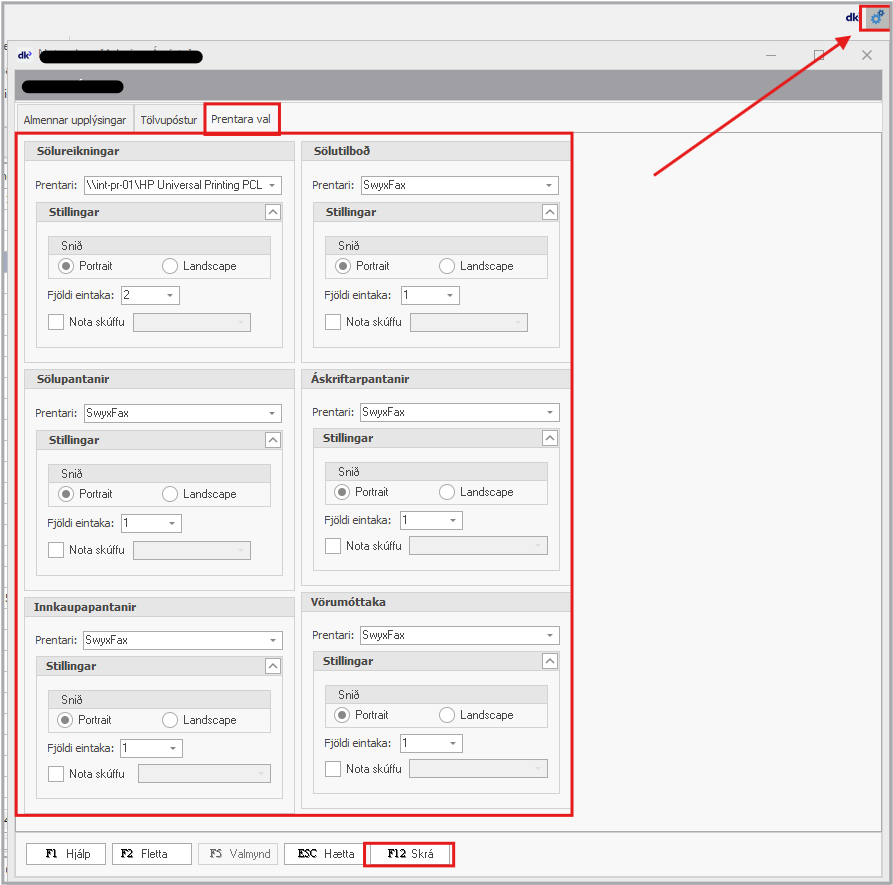Image resolution: width=893 pixels, height=885 pixels.
Task: Enable Nota skúffu for Sölupantanir
Action: click(x=56, y=549)
